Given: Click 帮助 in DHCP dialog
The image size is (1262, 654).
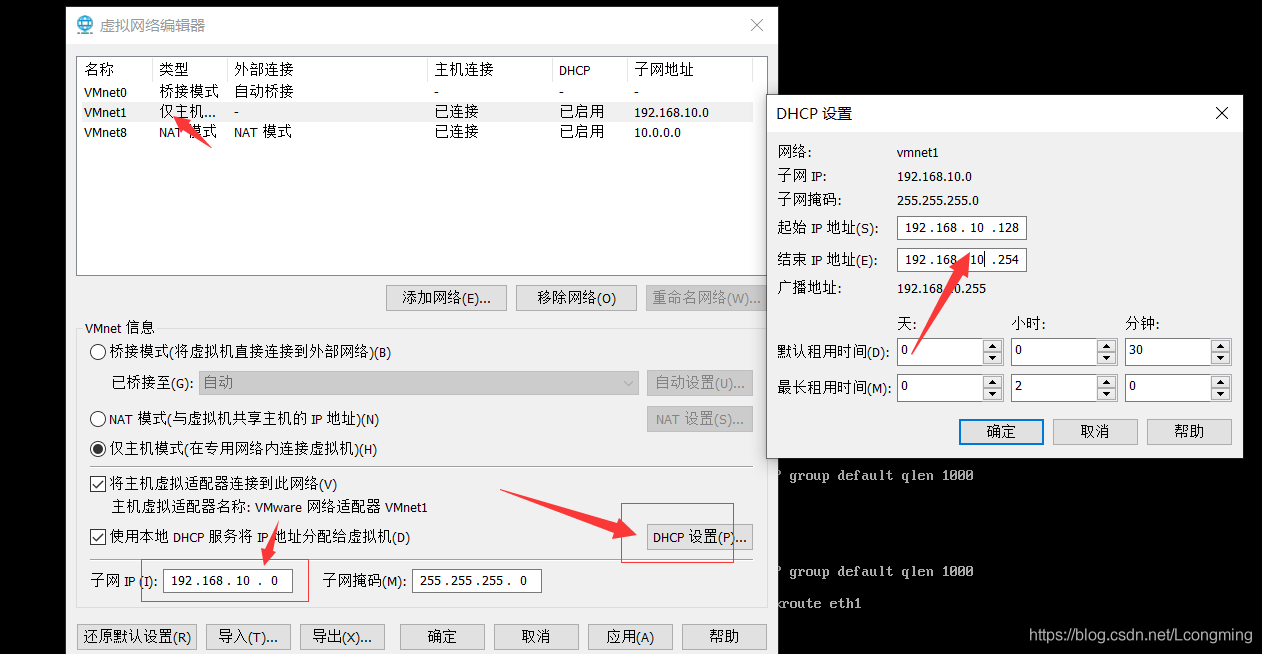Looking at the screenshot, I should click(1189, 431).
